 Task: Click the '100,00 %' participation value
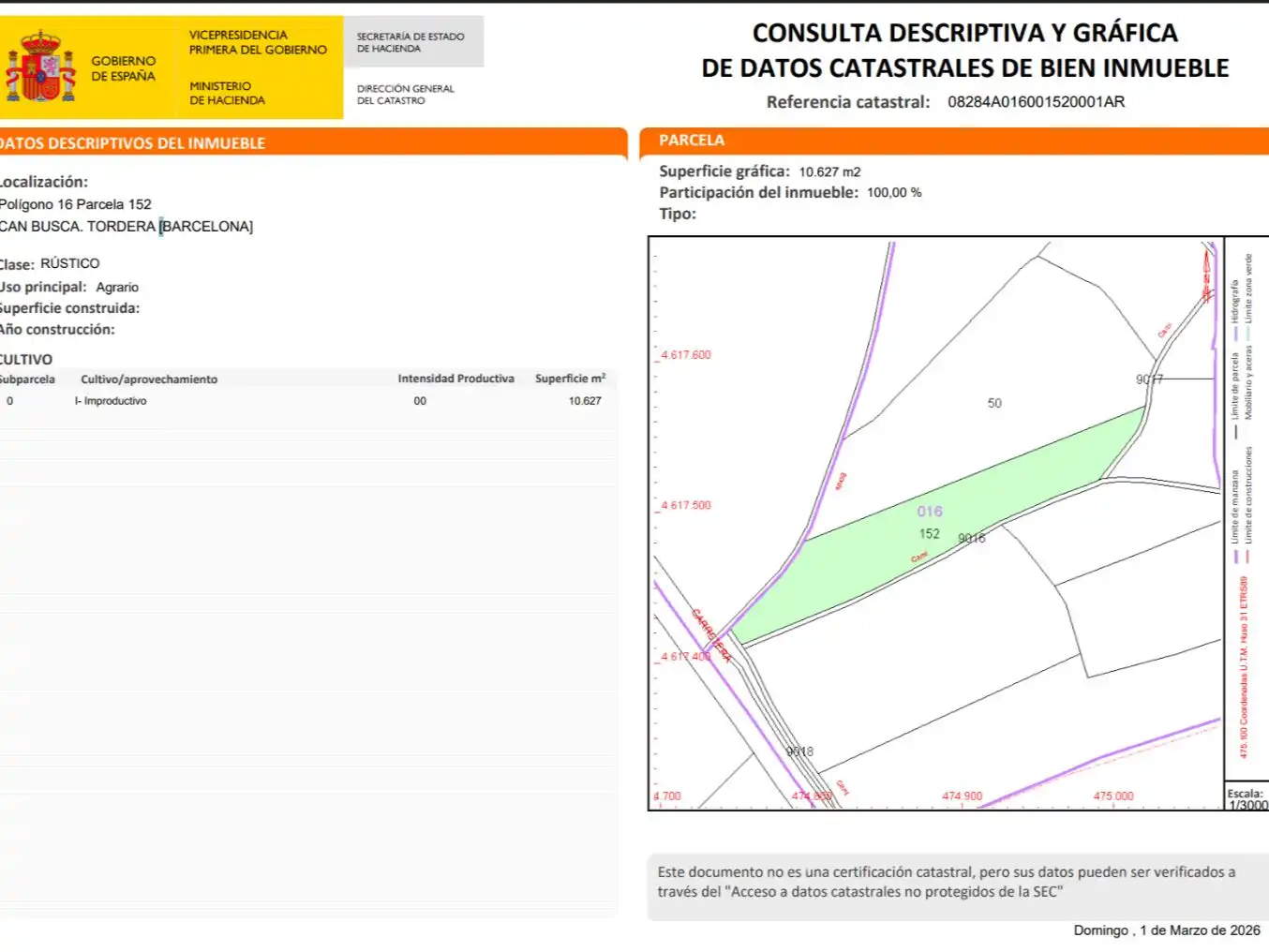point(894,193)
